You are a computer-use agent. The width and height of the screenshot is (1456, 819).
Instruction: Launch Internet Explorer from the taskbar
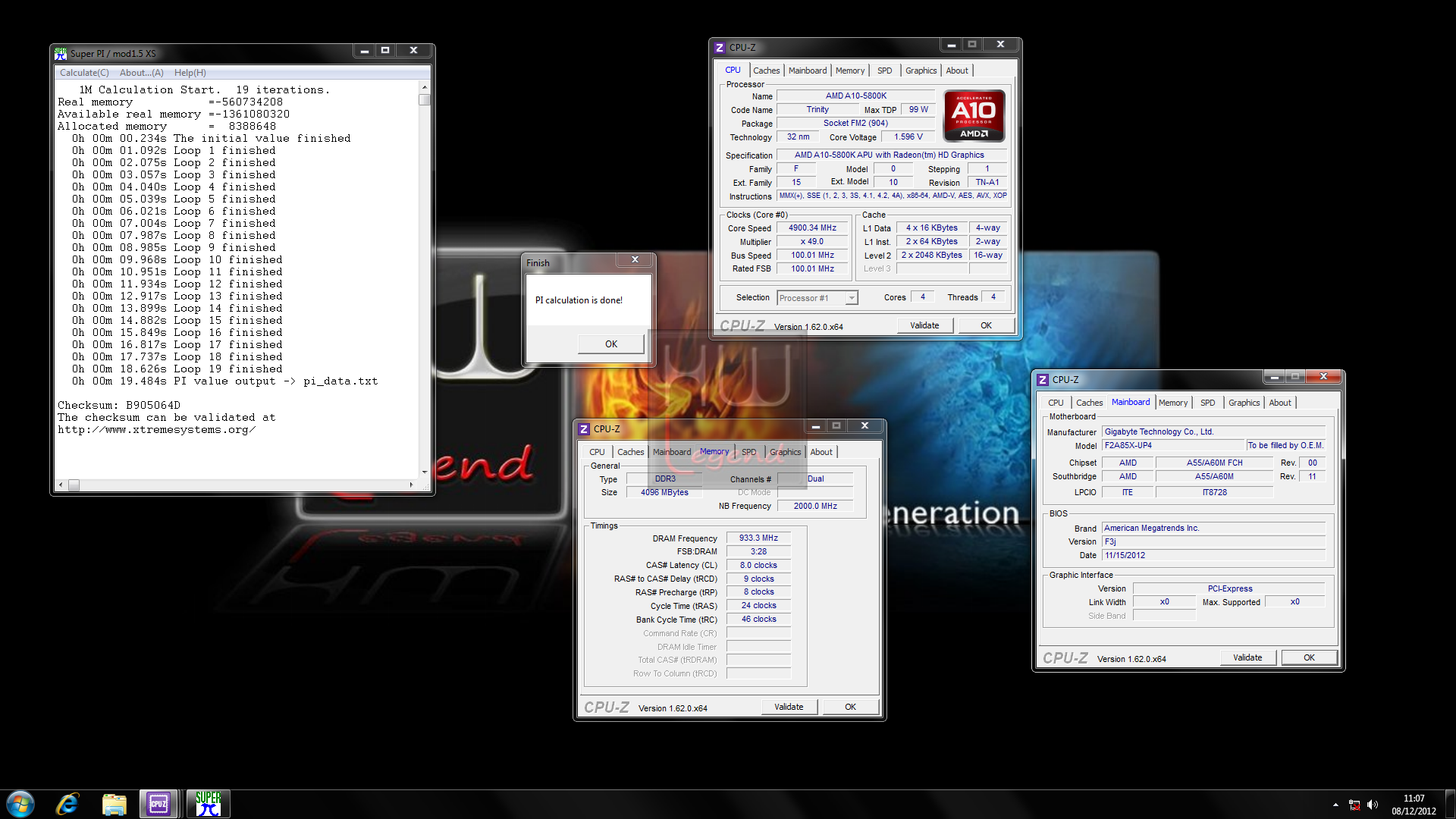[x=67, y=804]
